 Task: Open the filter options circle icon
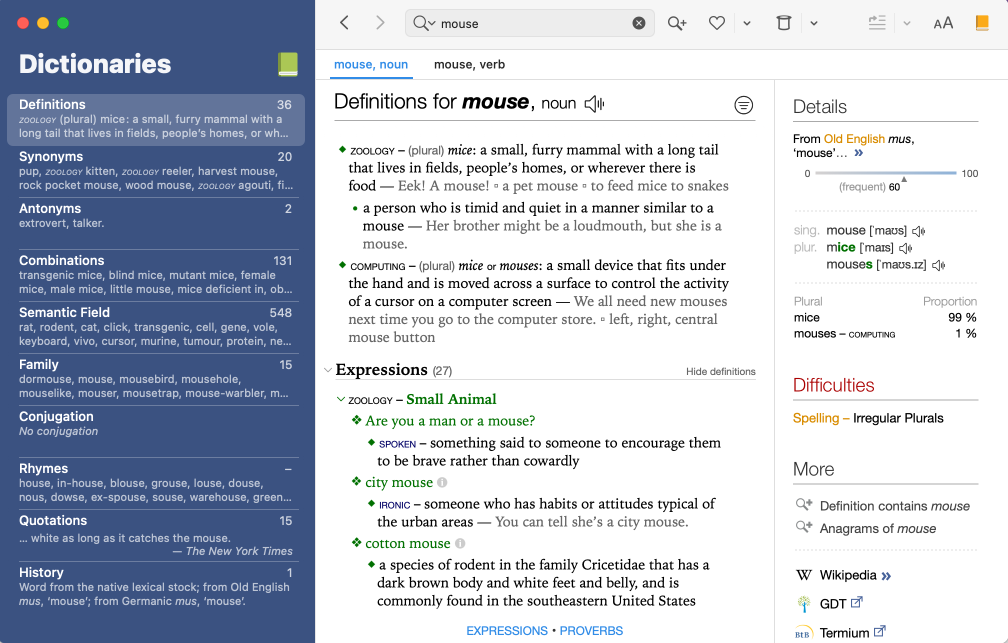click(x=743, y=105)
